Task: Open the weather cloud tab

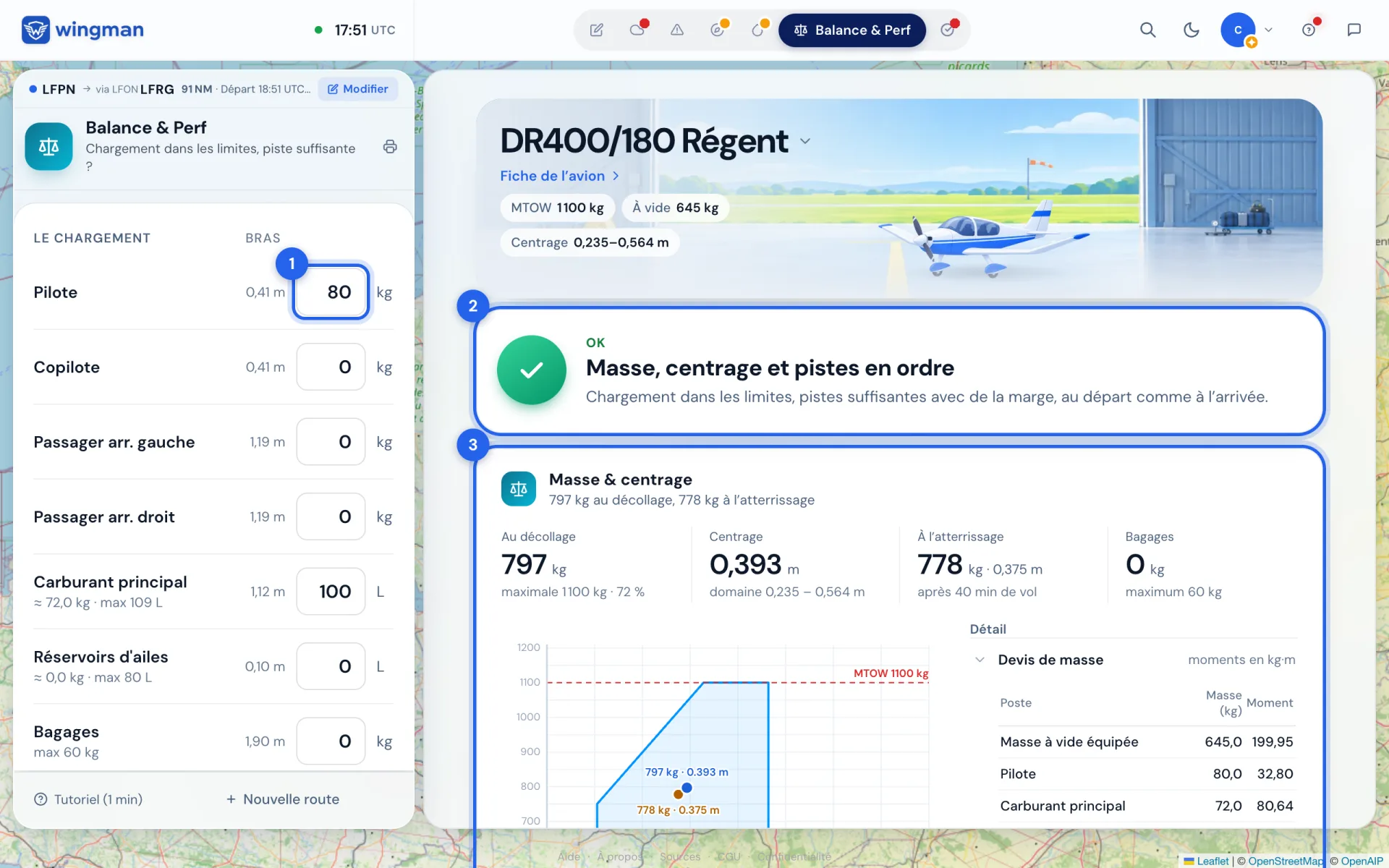Action: (x=637, y=30)
